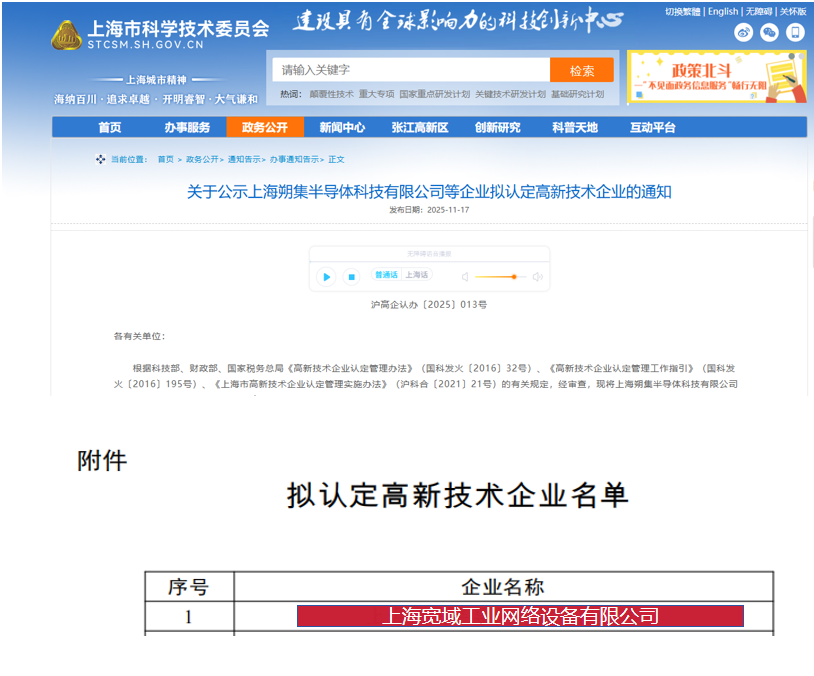Open the 新闻中心 navigation menu

[342, 127]
